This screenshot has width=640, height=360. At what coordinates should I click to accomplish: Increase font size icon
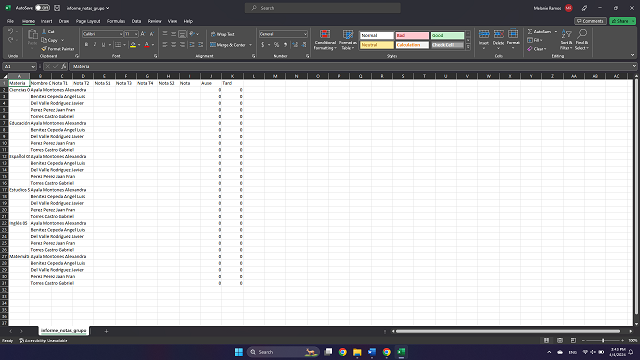[x=143, y=34]
